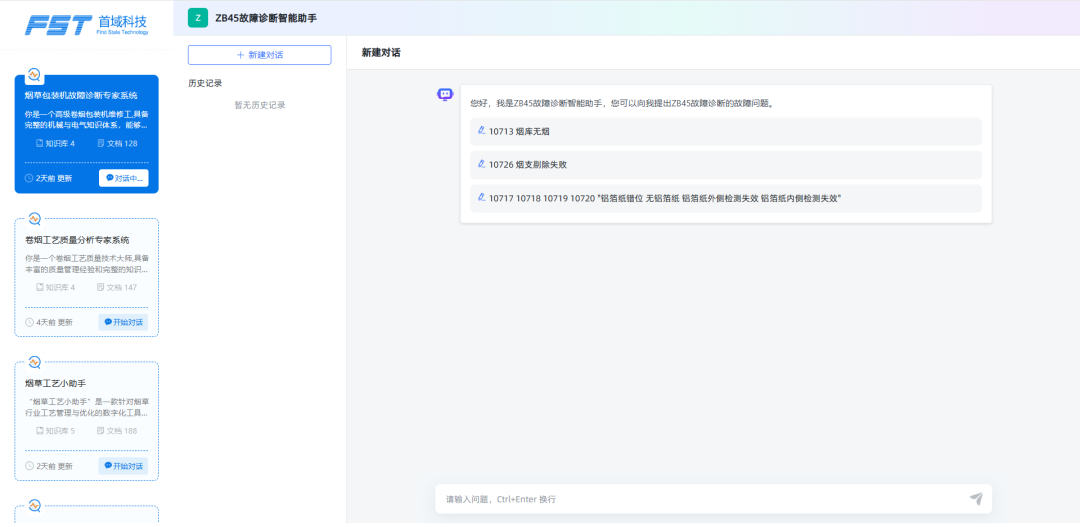This screenshot has height=527, width=1080.
Task: Click the 新建对话 conversation title
Action: (x=381, y=53)
